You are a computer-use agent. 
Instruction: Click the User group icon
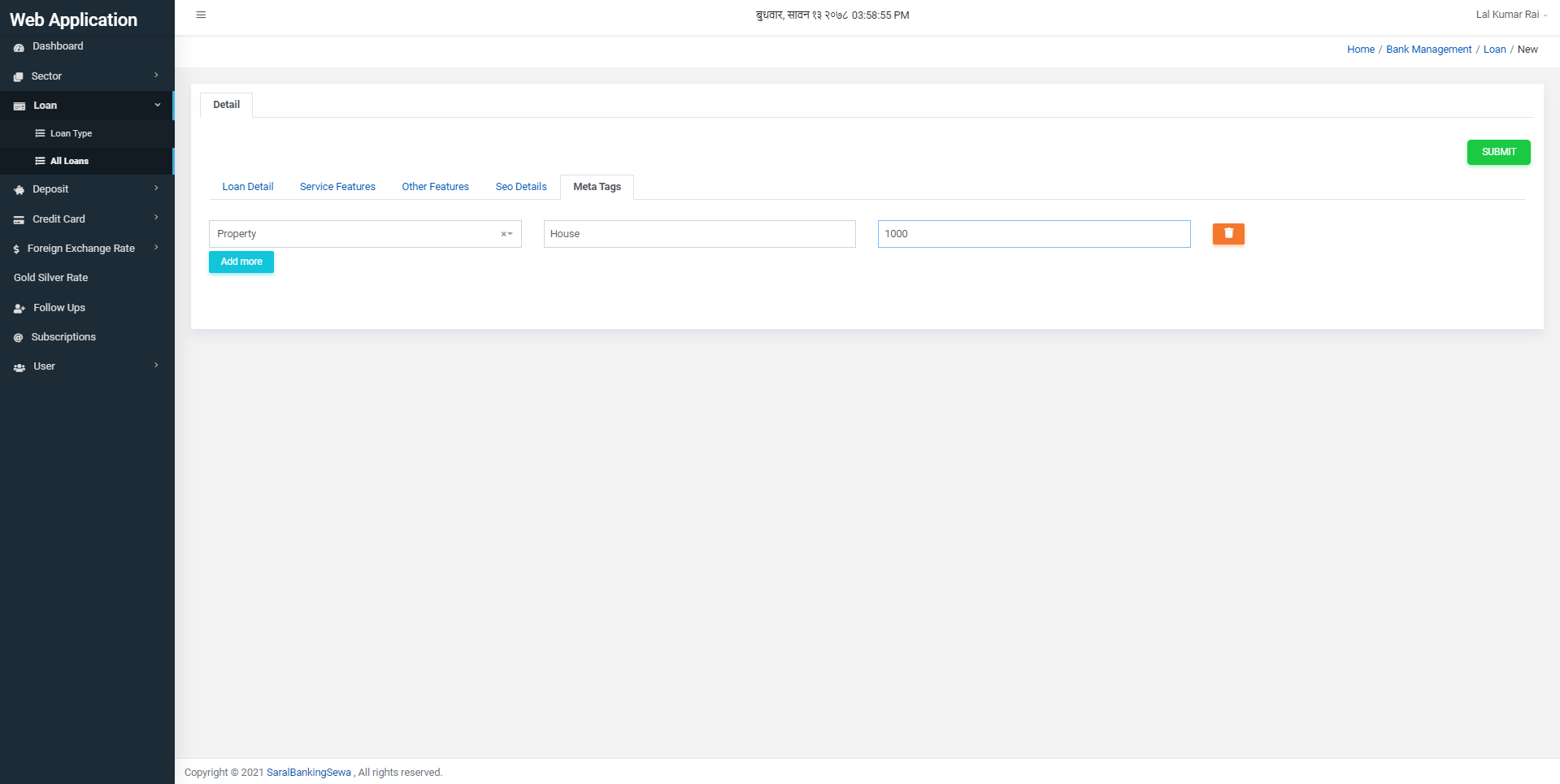[x=20, y=367]
